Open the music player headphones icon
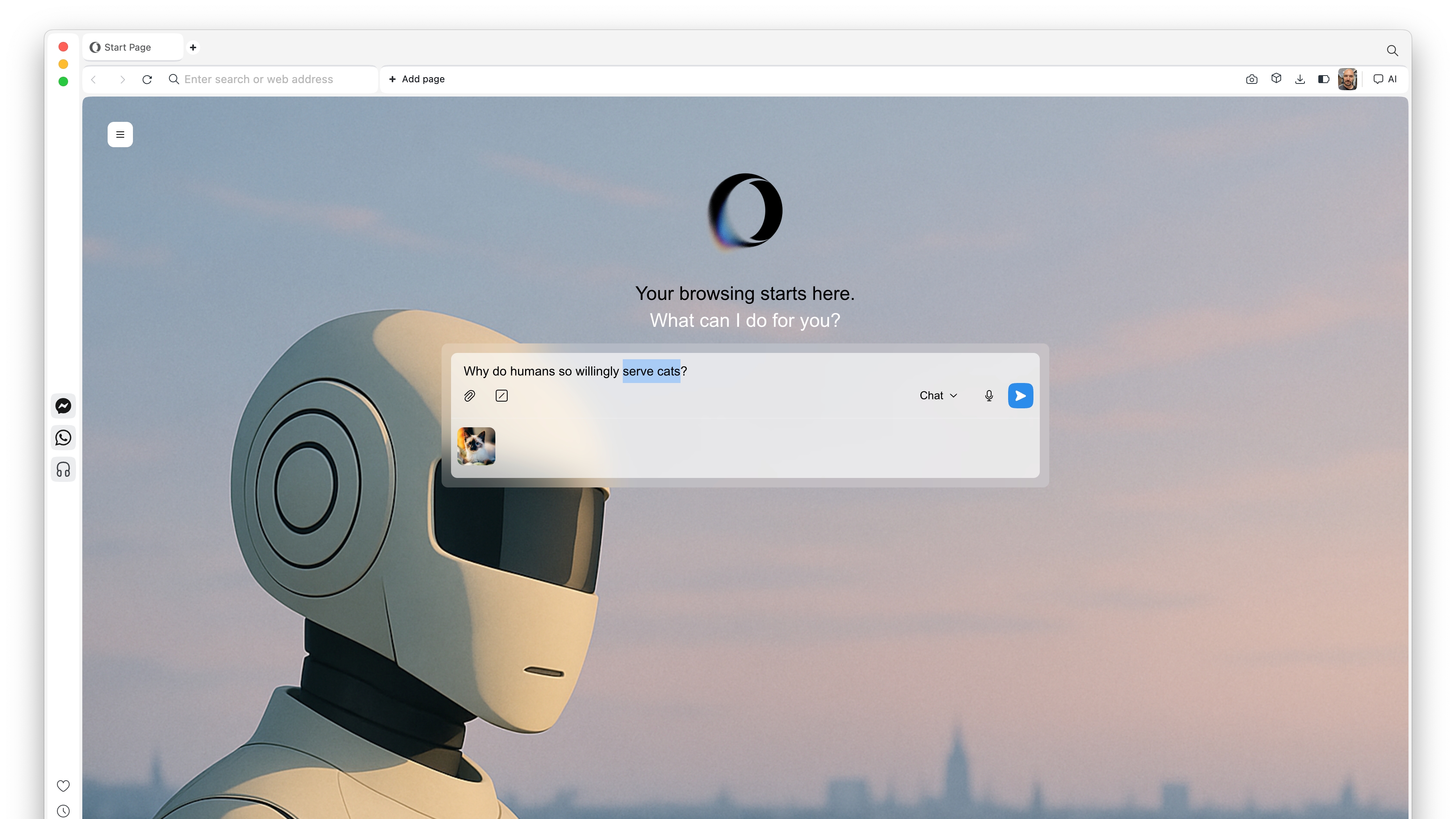Image resolution: width=1456 pixels, height=819 pixels. tap(63, 469)
